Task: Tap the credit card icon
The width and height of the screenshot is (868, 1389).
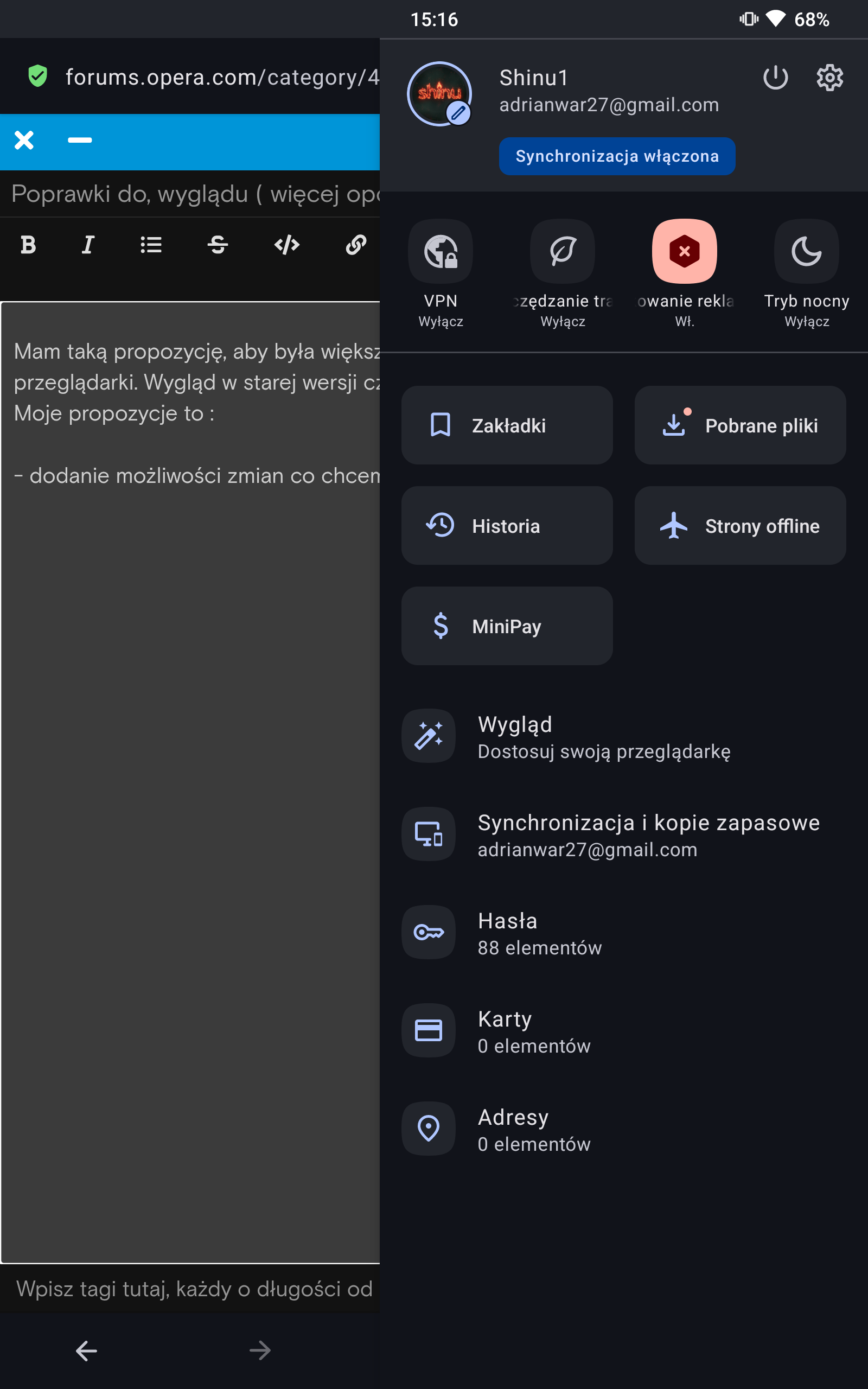Action: click(x=429, y=1031)
